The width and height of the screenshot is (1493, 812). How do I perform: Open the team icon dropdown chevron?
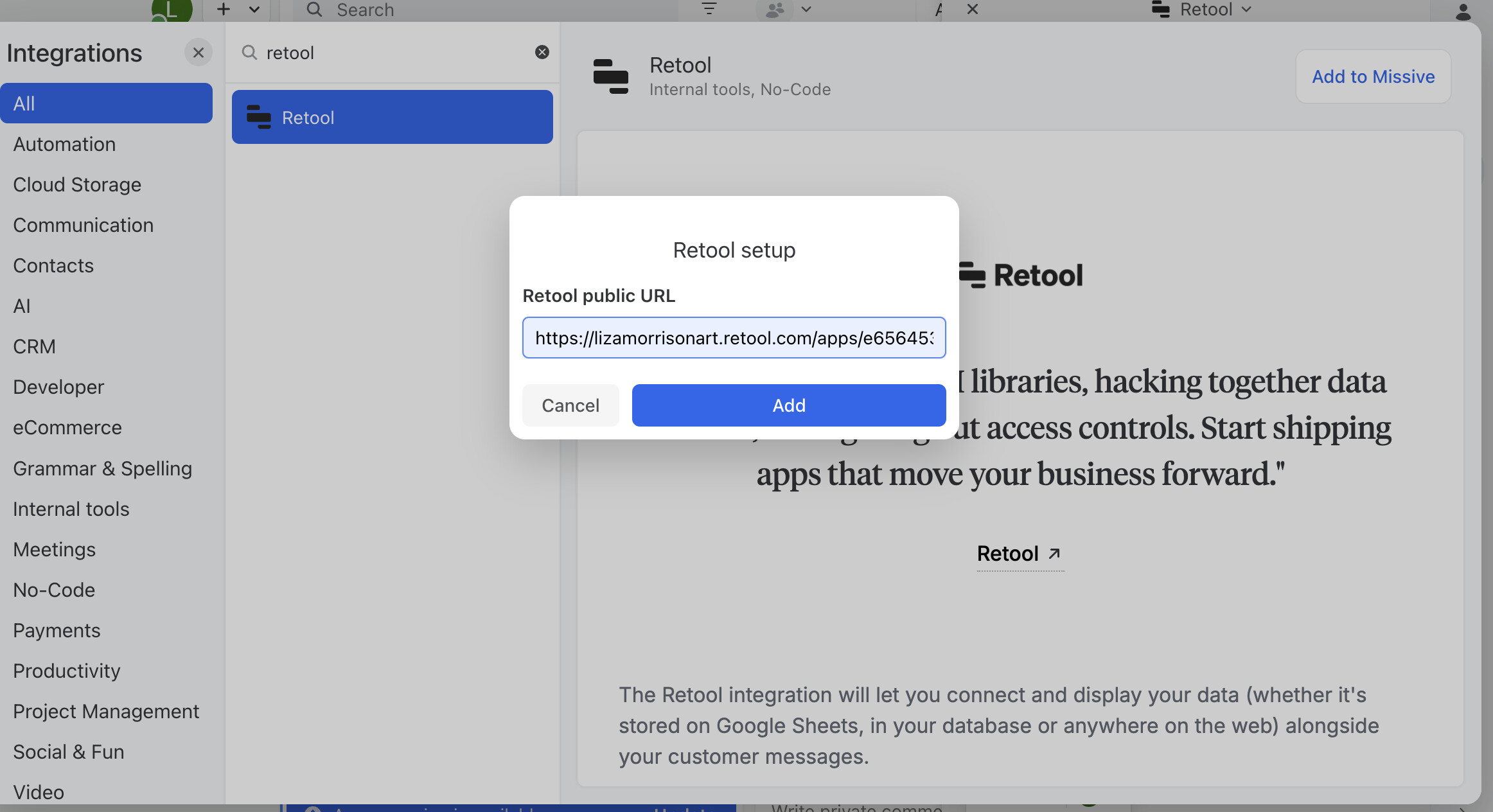[x=806, y=10]
